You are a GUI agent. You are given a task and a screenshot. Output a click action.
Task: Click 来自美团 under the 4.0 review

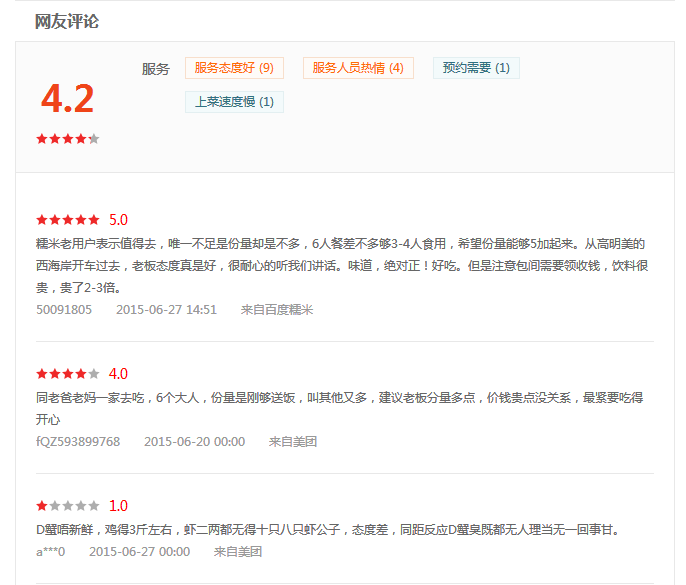293,441
